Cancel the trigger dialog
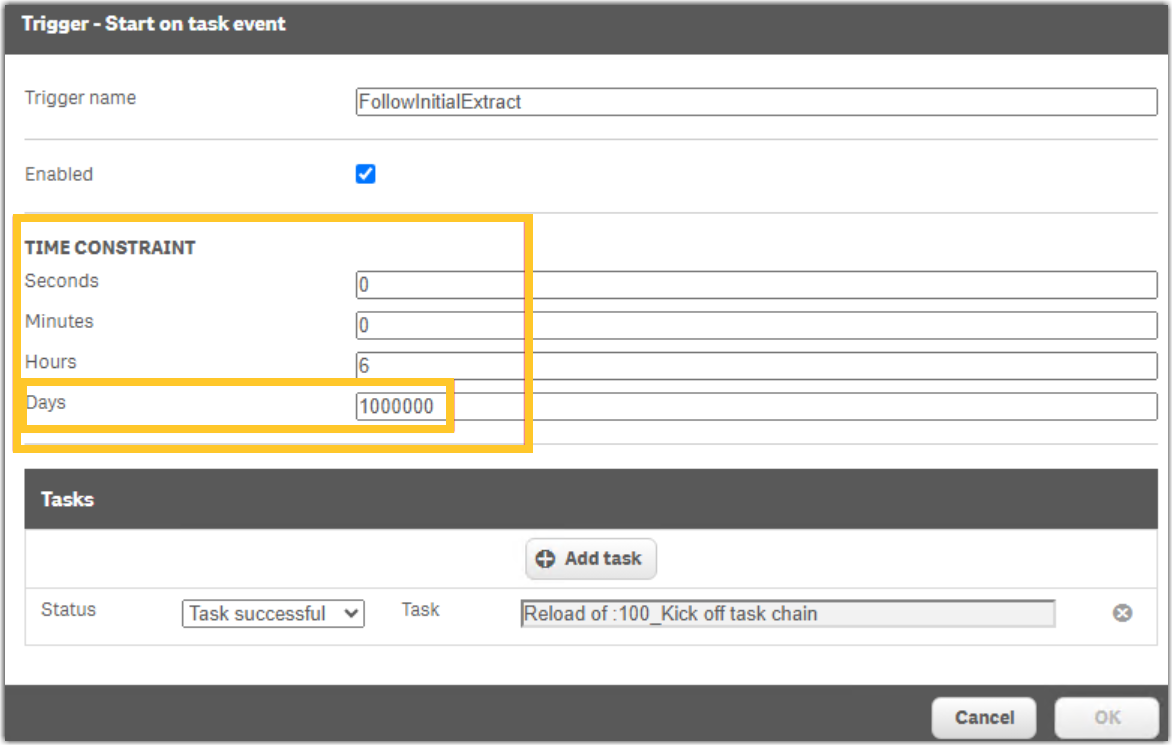The height and width of the screenshot is (746, 1173). tap(983, 717)
